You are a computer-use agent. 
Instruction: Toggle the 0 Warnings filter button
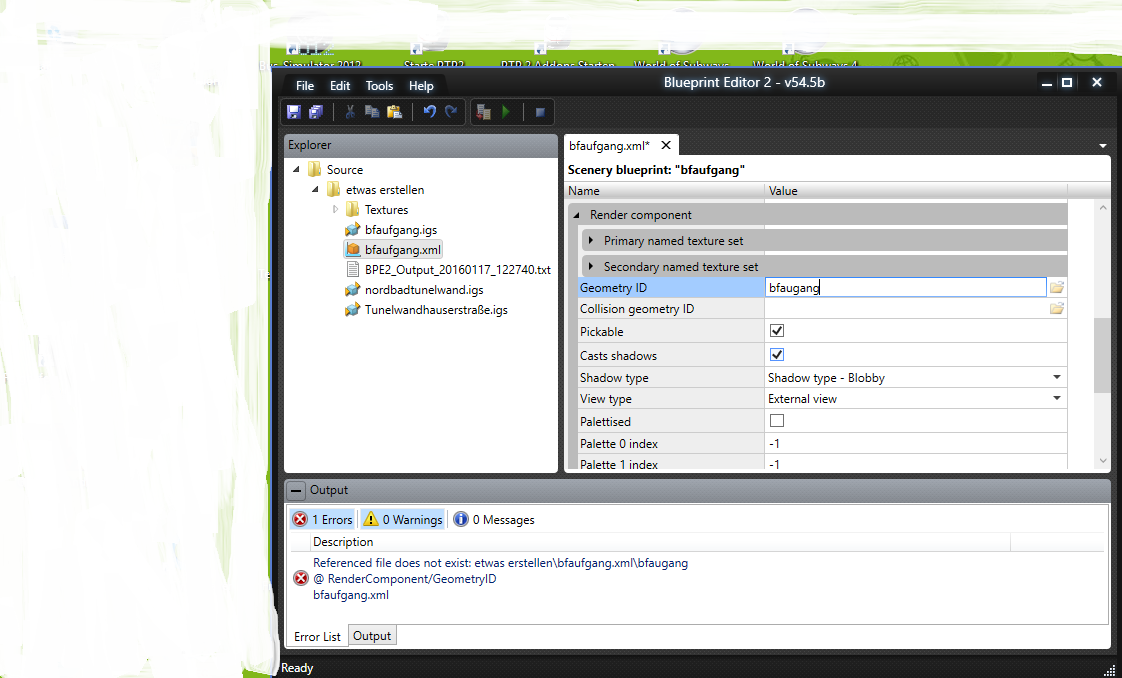point(403,520)
